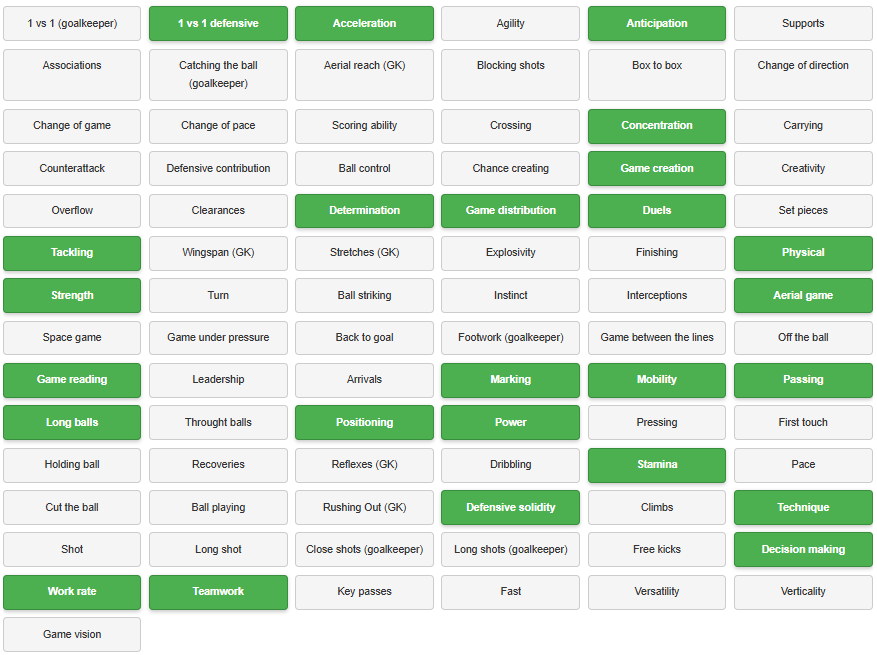Deselect the 1 vs 1 defensive attribute
This screenshot has height=655, width=877.
(x=218, y=23)
